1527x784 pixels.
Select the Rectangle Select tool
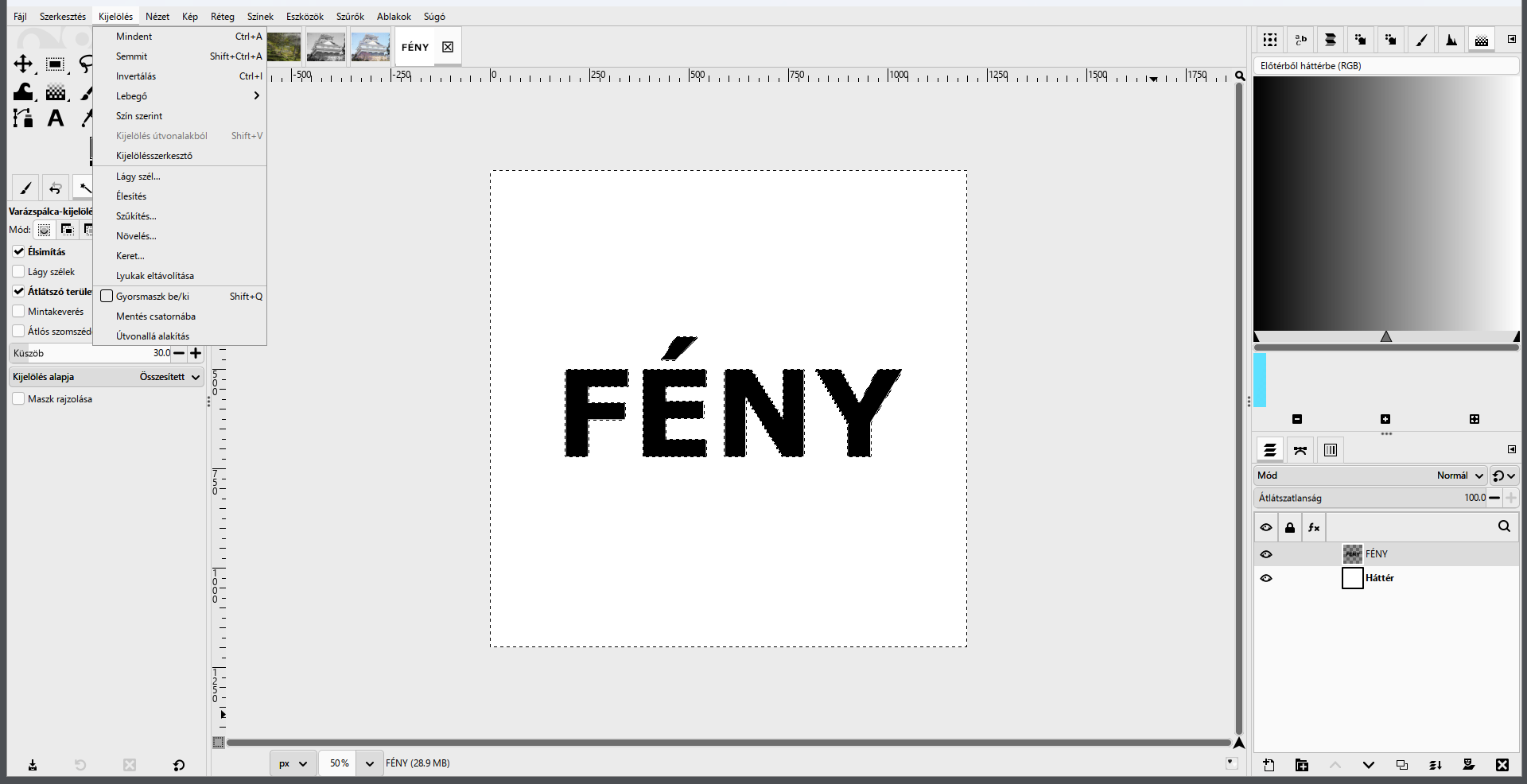(55, 64)
